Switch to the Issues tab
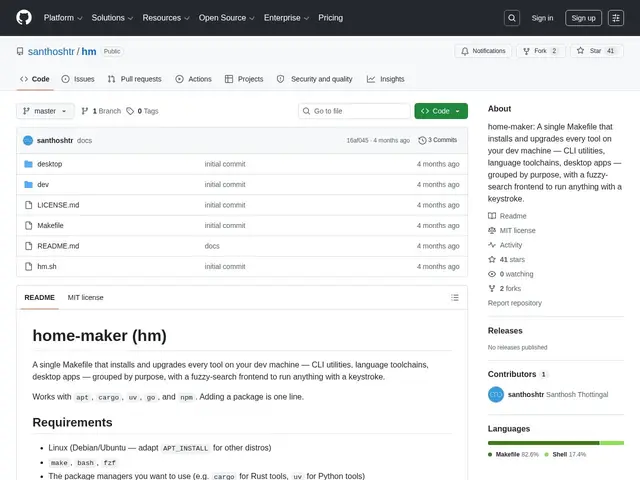Image resolution: width=640 pixels, height=480 pixels. [78, 79]
